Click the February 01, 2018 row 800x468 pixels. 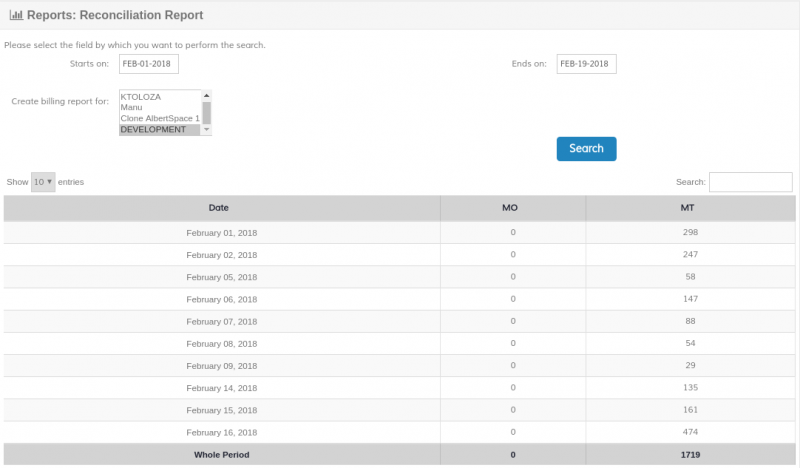(222, 232)
